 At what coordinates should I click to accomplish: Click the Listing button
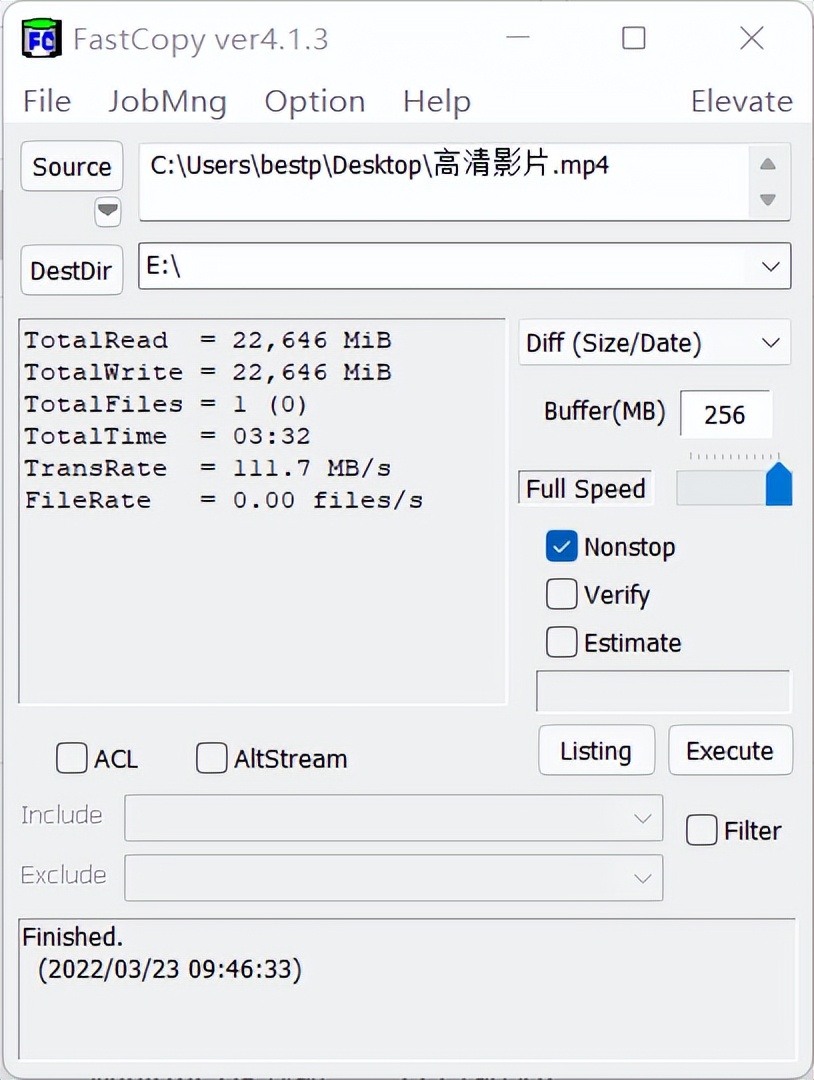coord(596,750)
